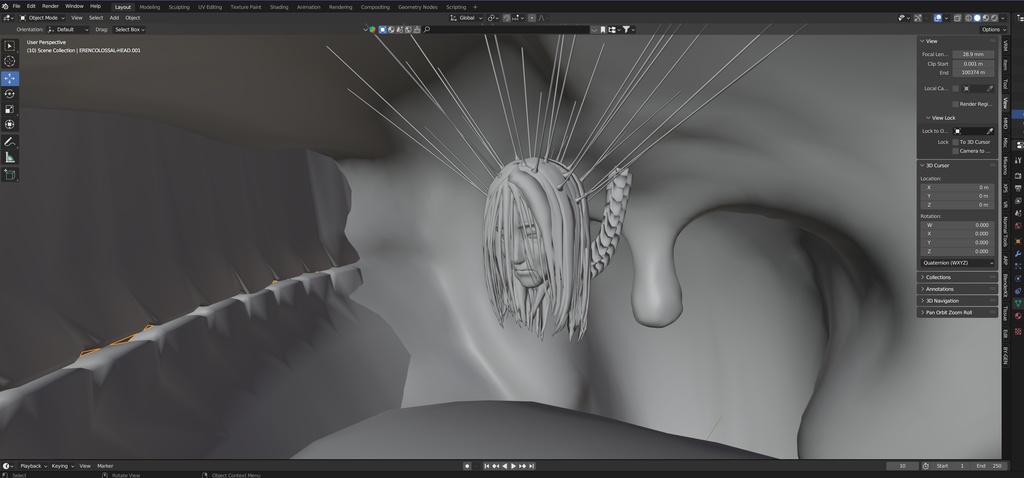Tick Lock To 3D Cursor checkbox
1024x478 pixels.
956,142
